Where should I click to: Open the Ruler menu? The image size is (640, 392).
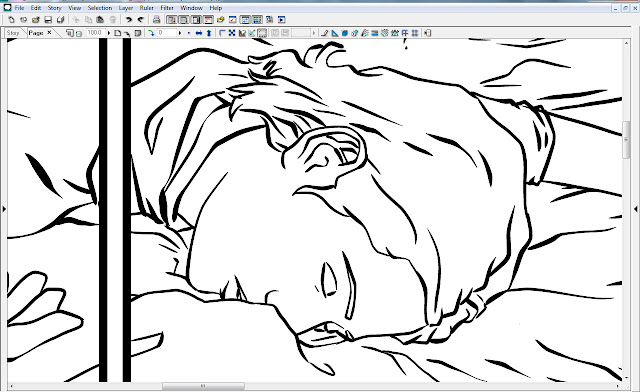click(147, 8)
